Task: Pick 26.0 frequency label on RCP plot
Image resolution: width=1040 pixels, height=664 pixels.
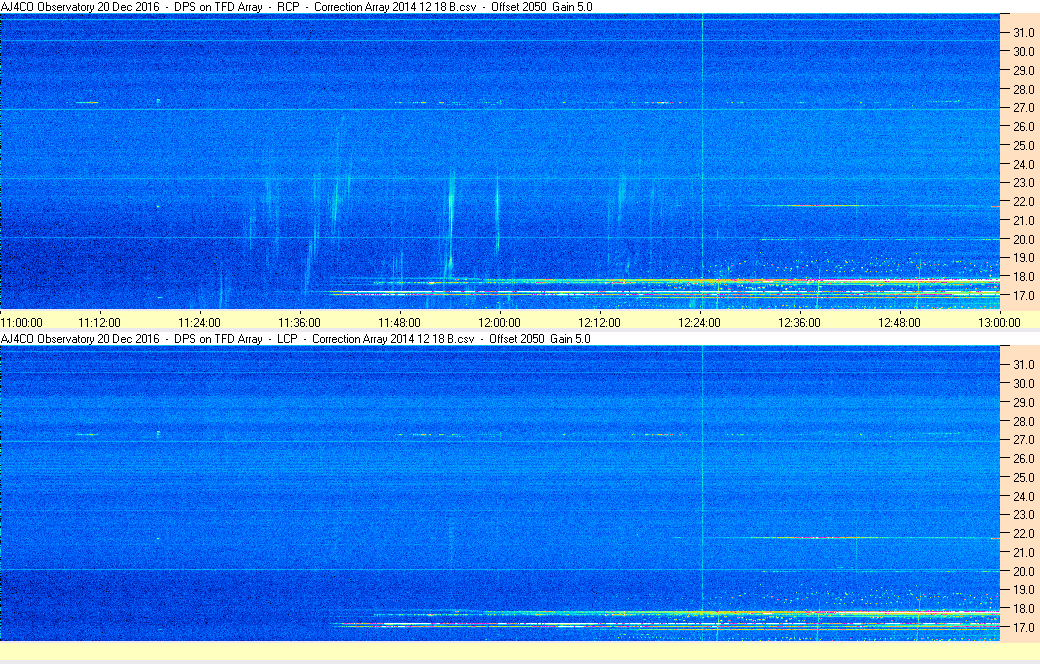Action: (1023, 126)
